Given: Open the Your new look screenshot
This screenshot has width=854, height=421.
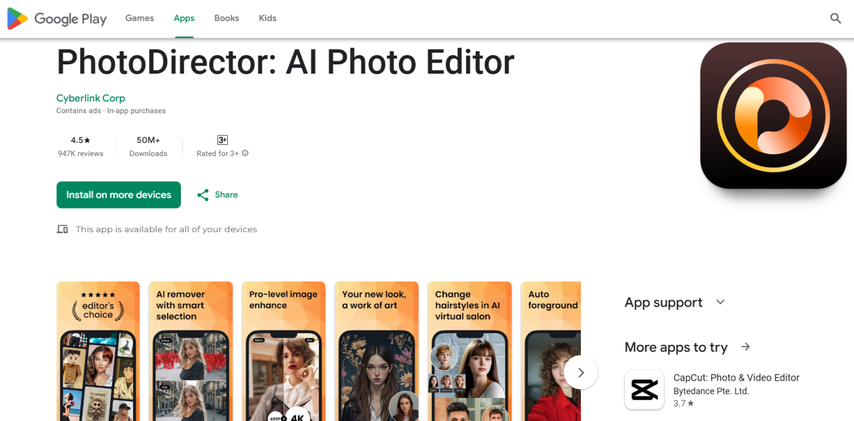Looking at the screenshot, I should point(377,351).
